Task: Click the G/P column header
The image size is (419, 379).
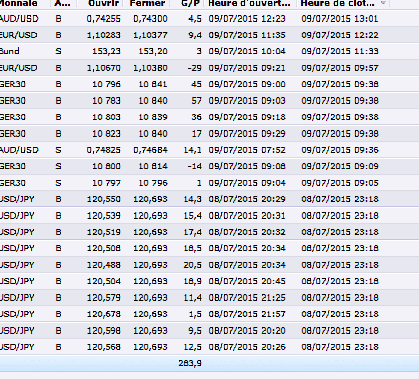Action: click(x=191, y=3)
